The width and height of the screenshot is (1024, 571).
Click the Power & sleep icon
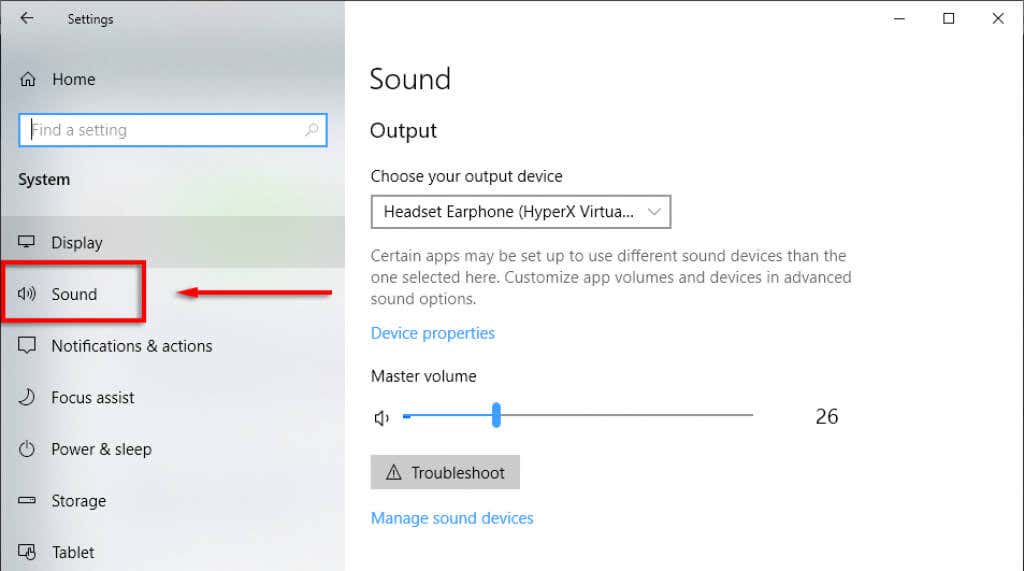(28, 450)
